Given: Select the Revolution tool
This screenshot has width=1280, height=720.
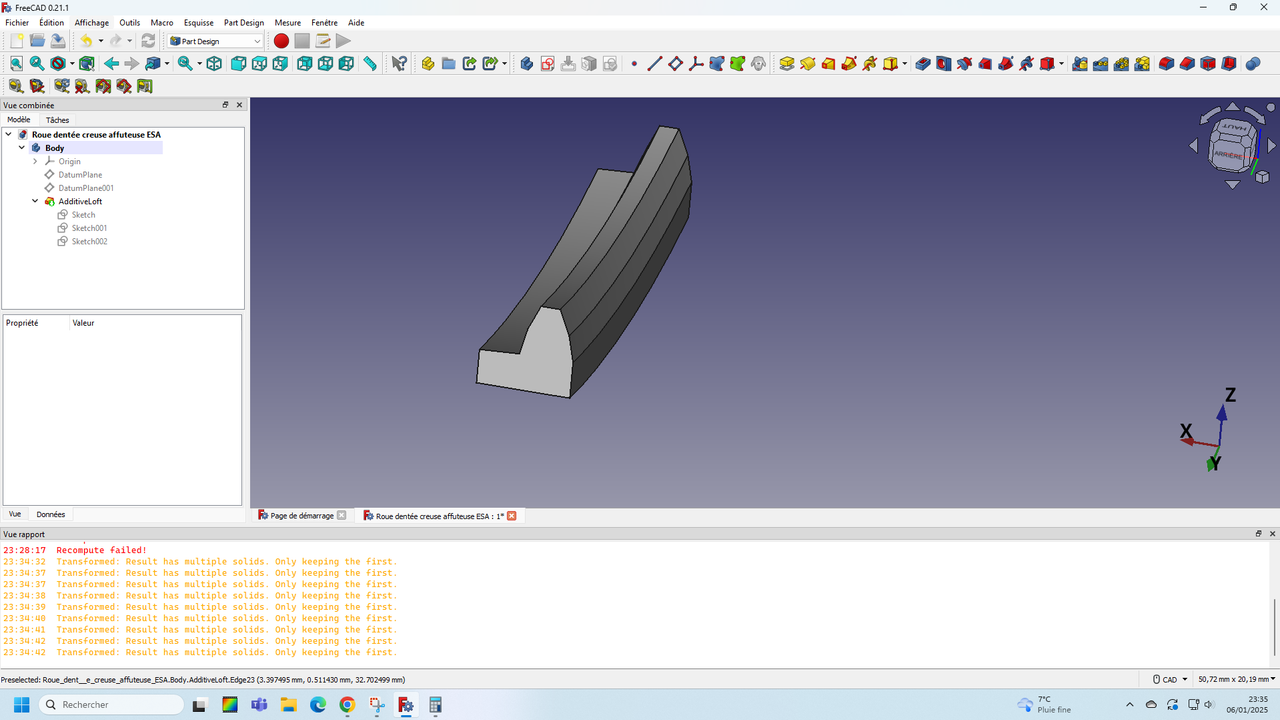Looking at the screenshot, I should pos(808,64).
